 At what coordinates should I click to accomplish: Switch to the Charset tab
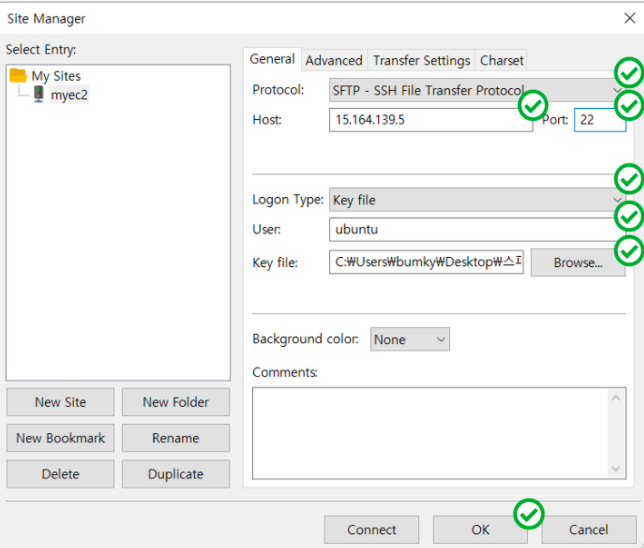pyautogui.click(x=501, y=61)
